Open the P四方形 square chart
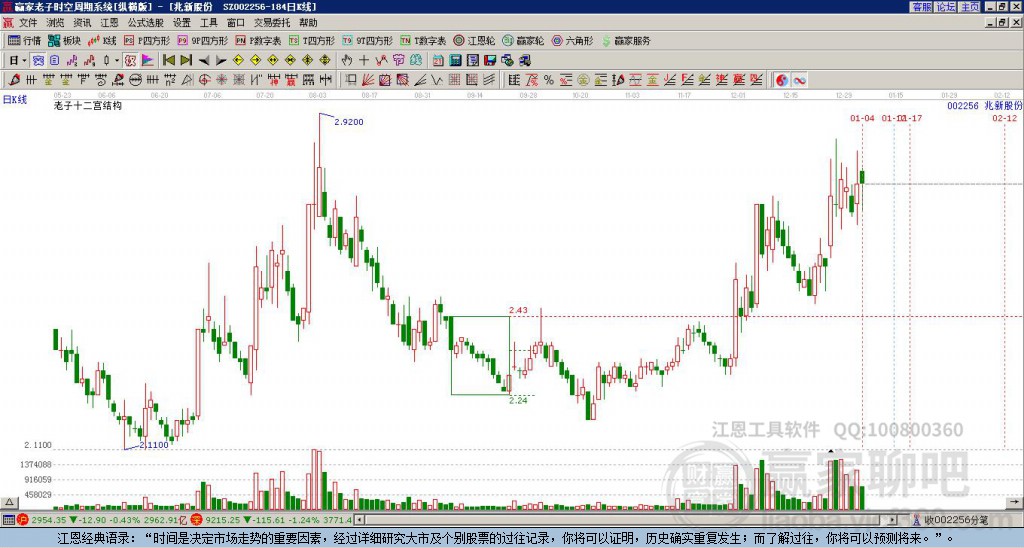This screenshot has height=548, width=1024. tap(147, 40)
